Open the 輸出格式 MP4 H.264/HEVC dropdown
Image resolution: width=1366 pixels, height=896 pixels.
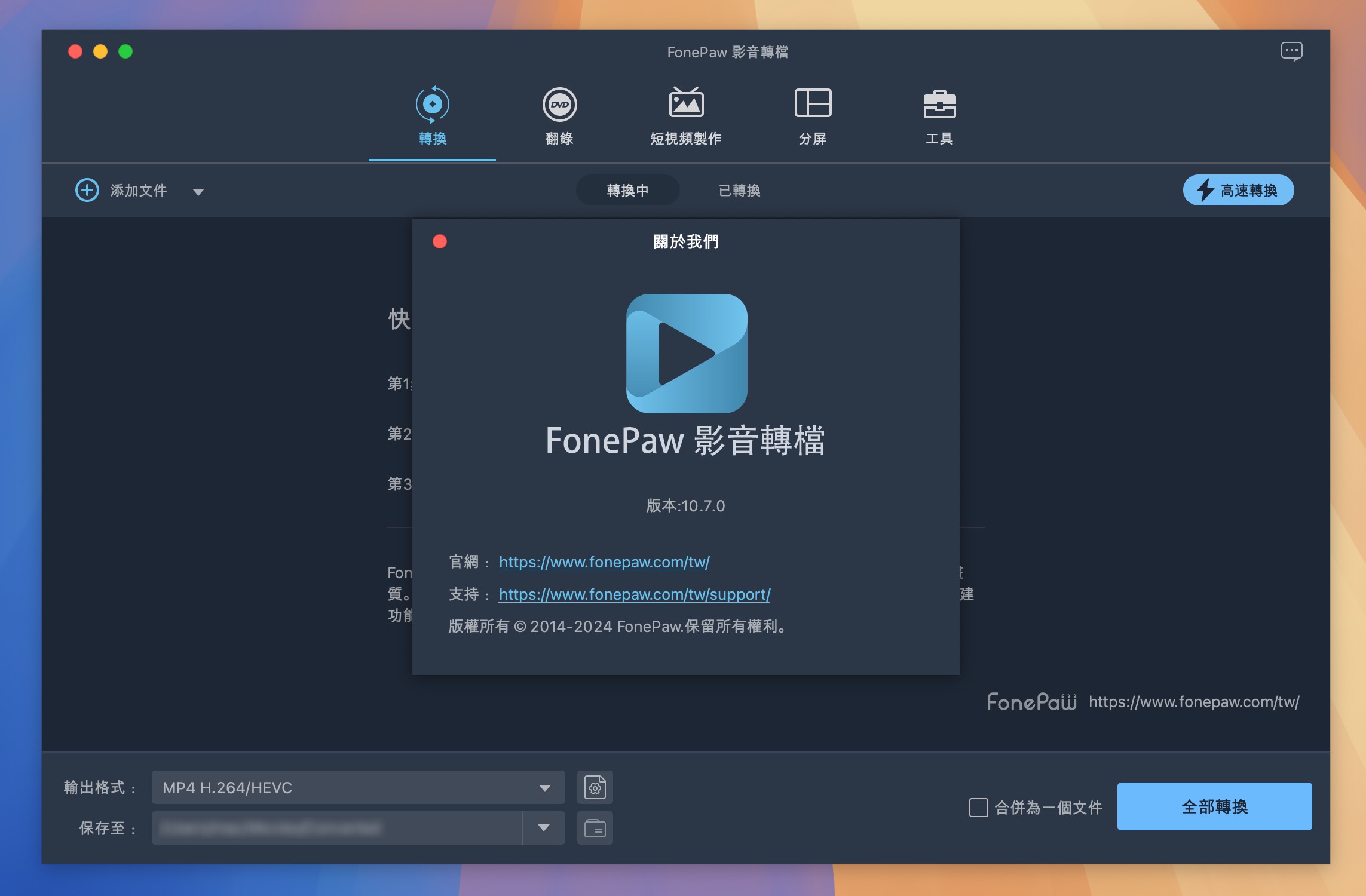pyautogui.click(x=359, y=787)
